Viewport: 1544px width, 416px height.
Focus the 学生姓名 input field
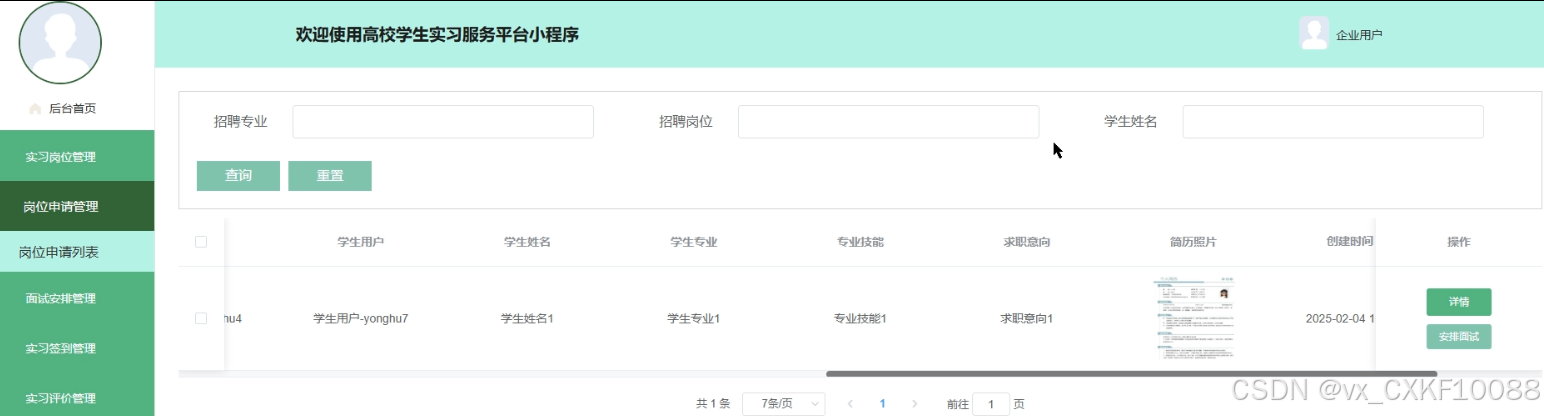[x=1333, y=121]
